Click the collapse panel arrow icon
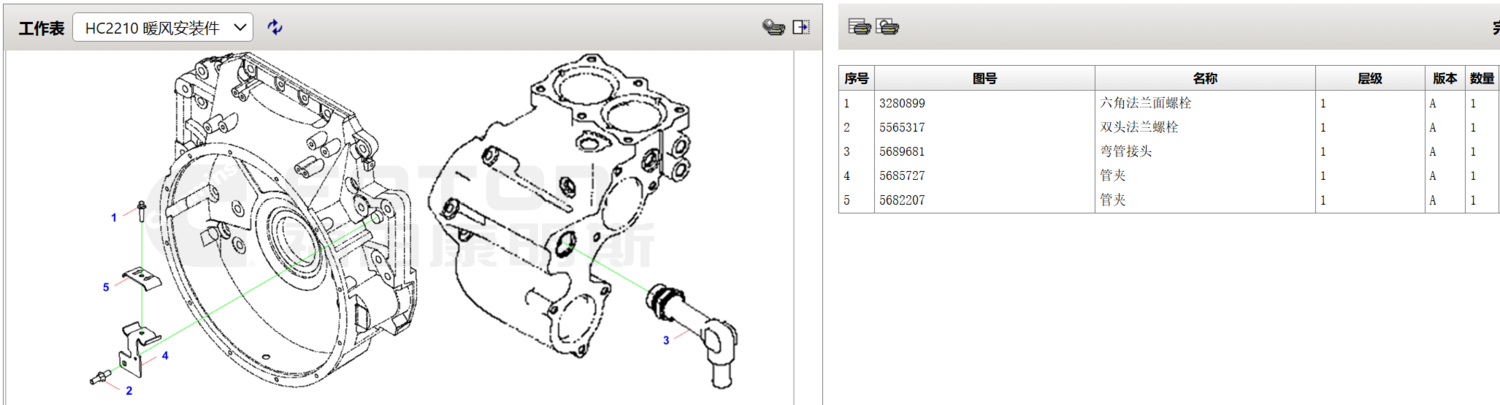 (x=801, y=28)
